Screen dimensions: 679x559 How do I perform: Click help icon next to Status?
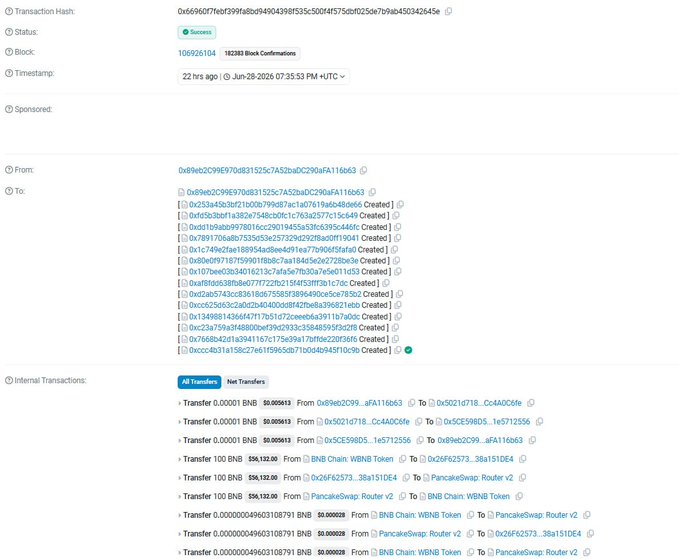pyautogui.click(x=9, y=32)
